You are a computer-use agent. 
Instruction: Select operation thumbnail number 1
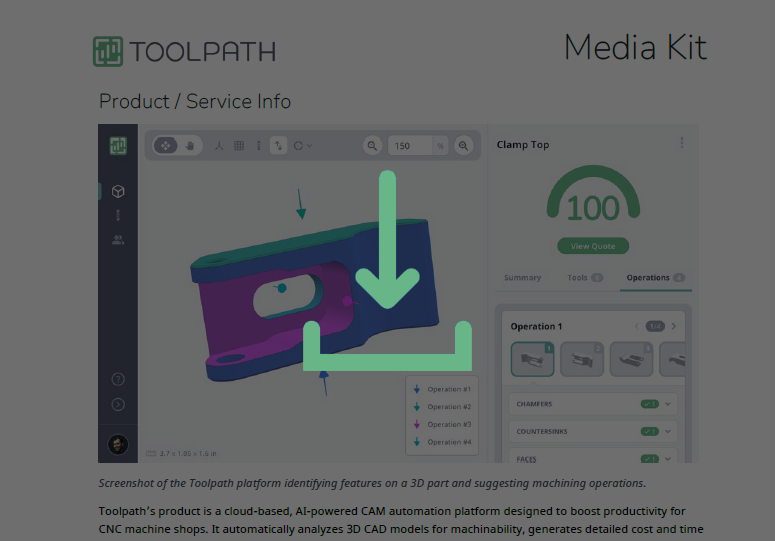pos(532,359)
